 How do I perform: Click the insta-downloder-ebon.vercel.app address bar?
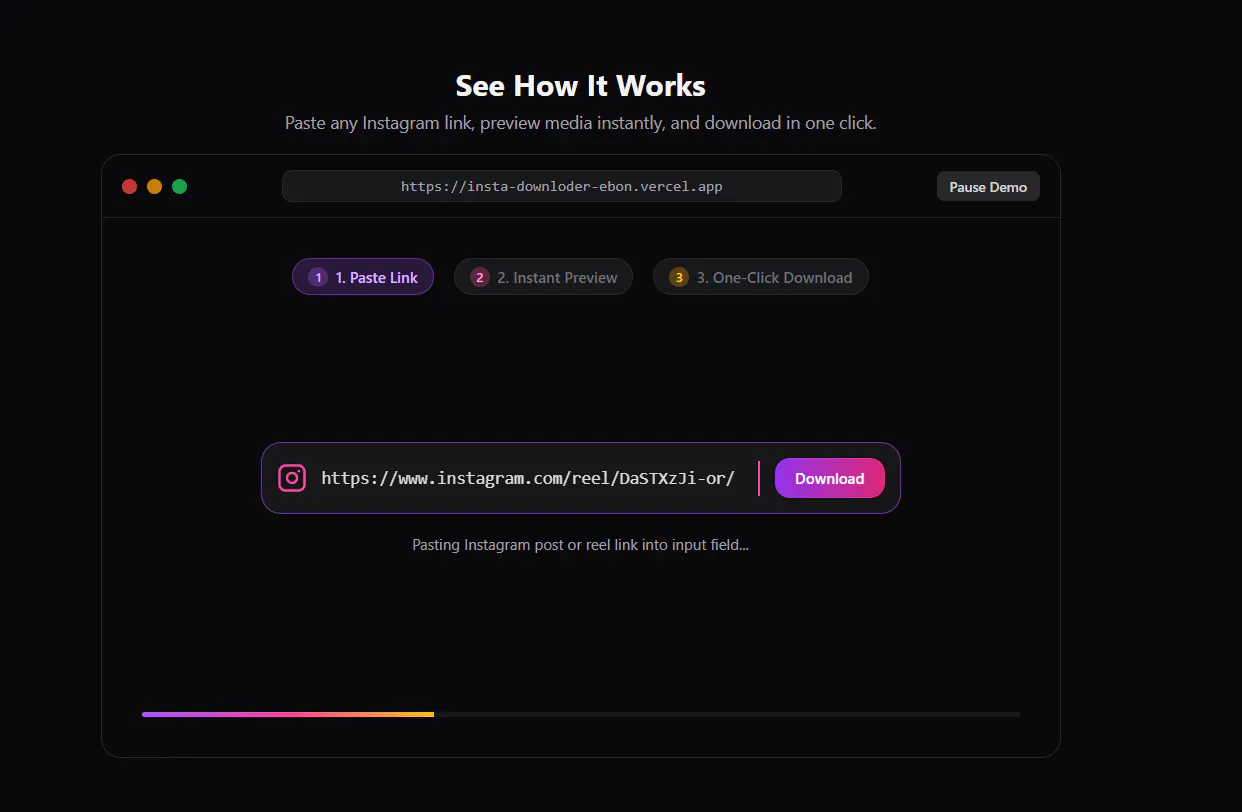[562, 186]
